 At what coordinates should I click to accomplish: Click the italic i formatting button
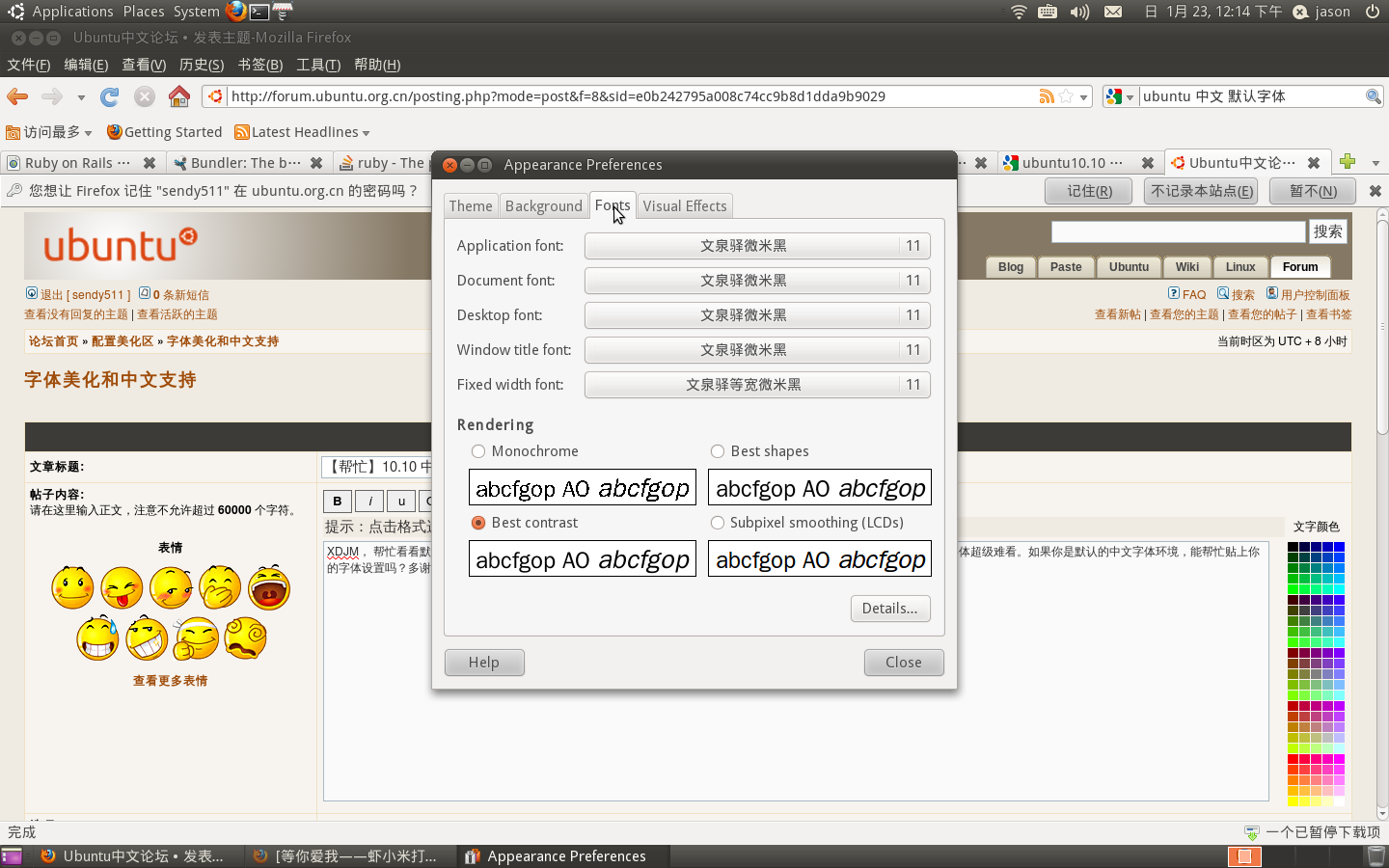click(x=369, y=501)
